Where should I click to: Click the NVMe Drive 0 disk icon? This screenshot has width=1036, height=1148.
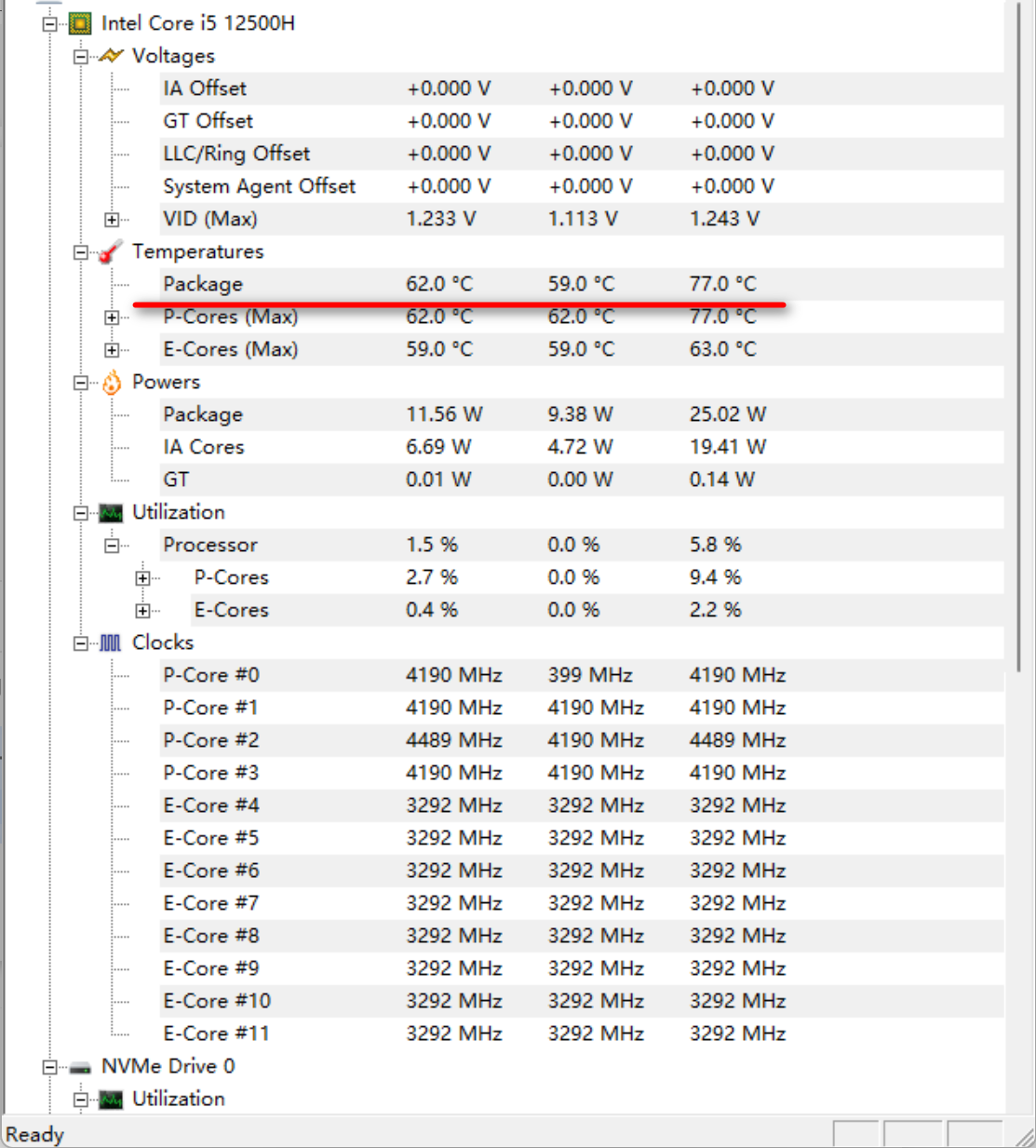pos(81,1067)
